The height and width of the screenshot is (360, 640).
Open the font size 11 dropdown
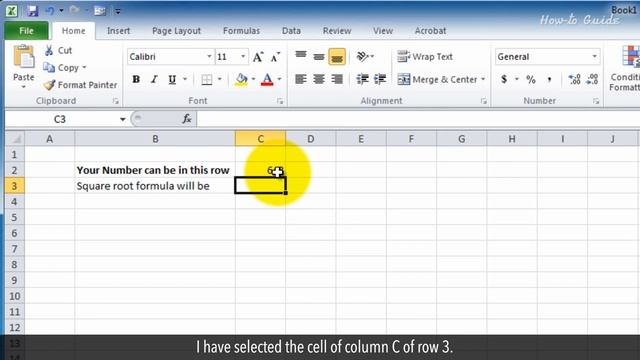[x=243, y=57]
